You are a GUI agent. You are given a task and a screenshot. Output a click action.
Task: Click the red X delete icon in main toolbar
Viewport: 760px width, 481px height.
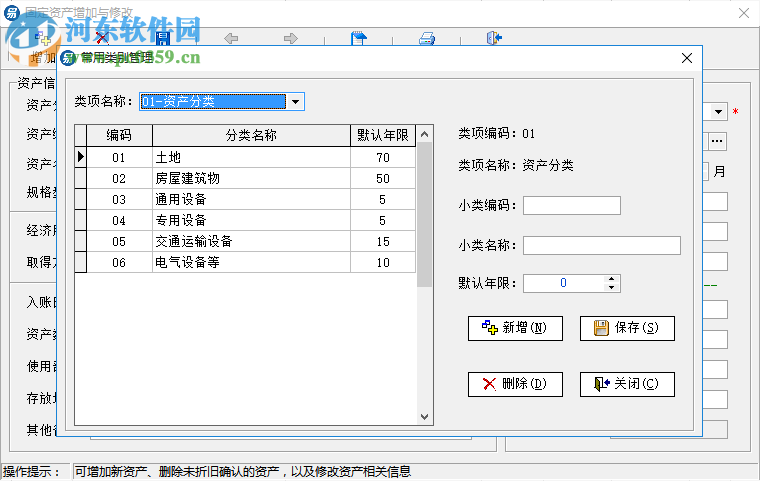pos(102,38)
